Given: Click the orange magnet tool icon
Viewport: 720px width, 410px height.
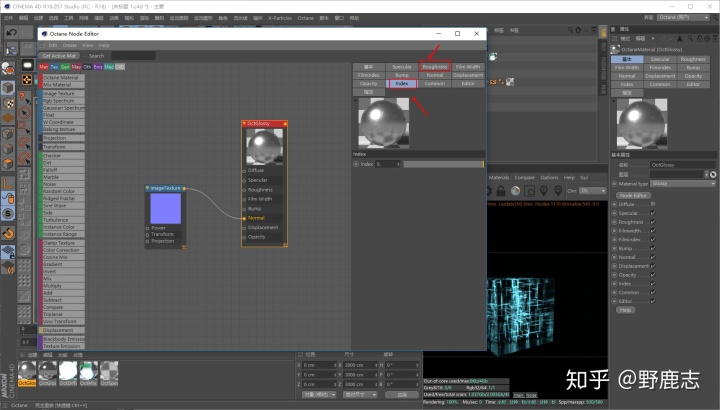Looking at the screenshot, I should (x=8, y=233).
